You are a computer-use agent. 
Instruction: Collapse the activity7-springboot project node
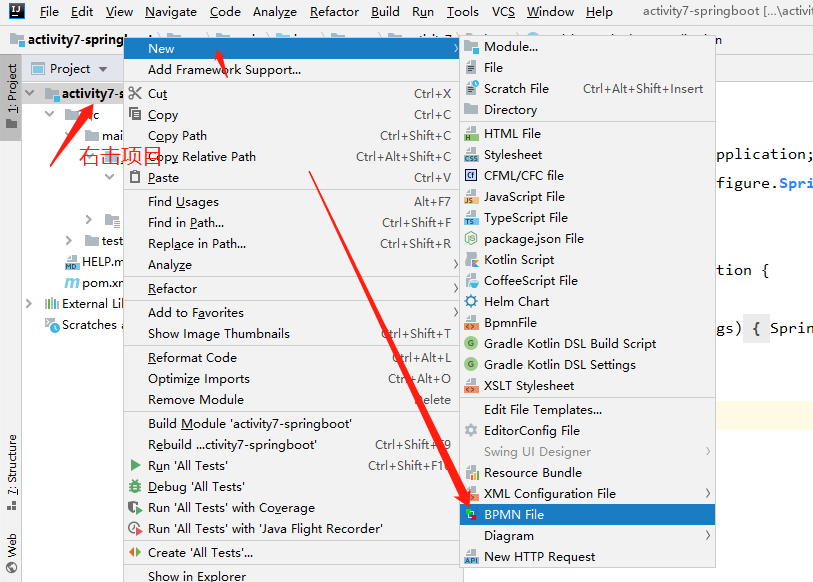(30, 93)
